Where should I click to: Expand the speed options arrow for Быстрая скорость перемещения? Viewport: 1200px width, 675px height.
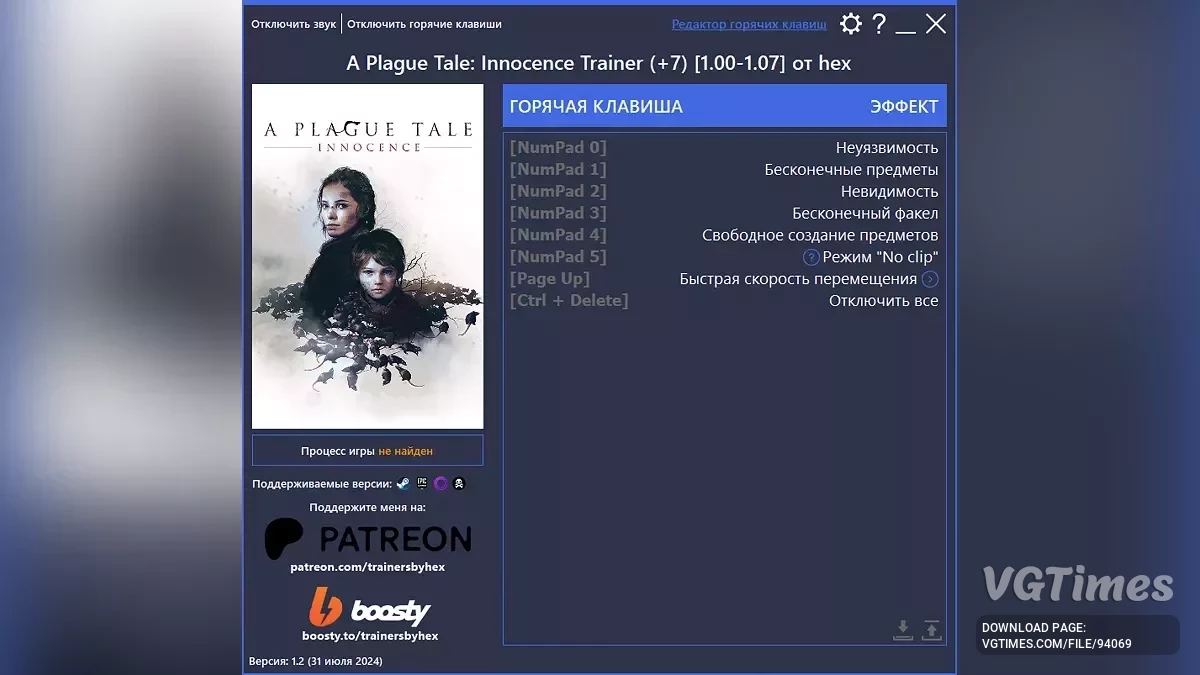[x=930, y=279]
